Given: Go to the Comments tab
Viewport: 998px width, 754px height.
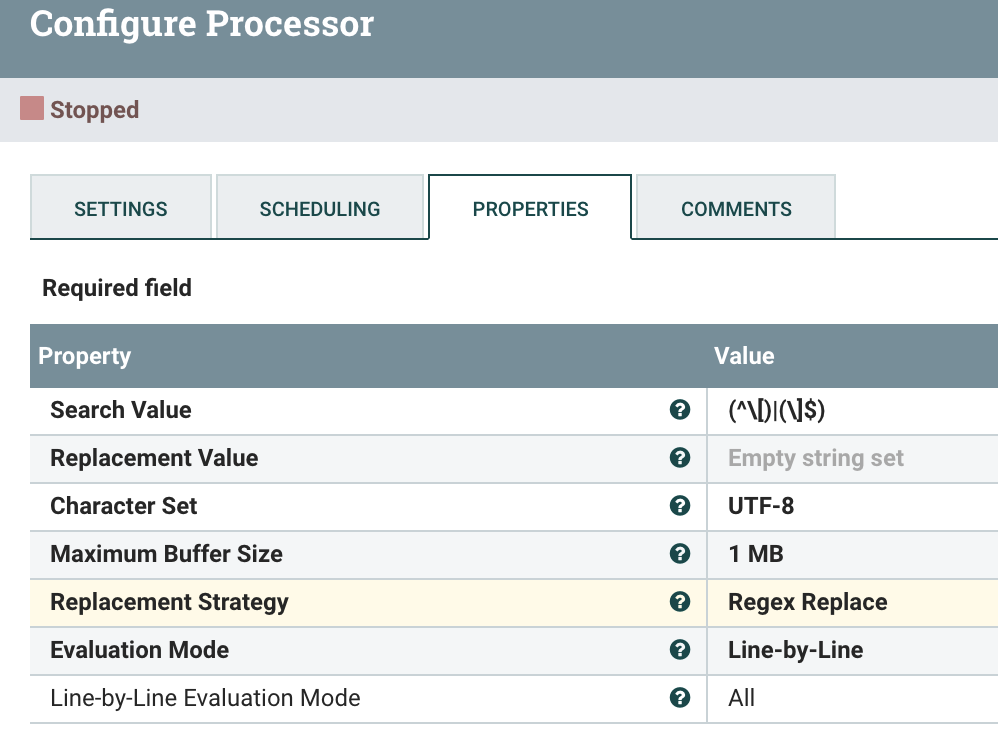Looking at the screenshot, I should (x=736, y=209).
